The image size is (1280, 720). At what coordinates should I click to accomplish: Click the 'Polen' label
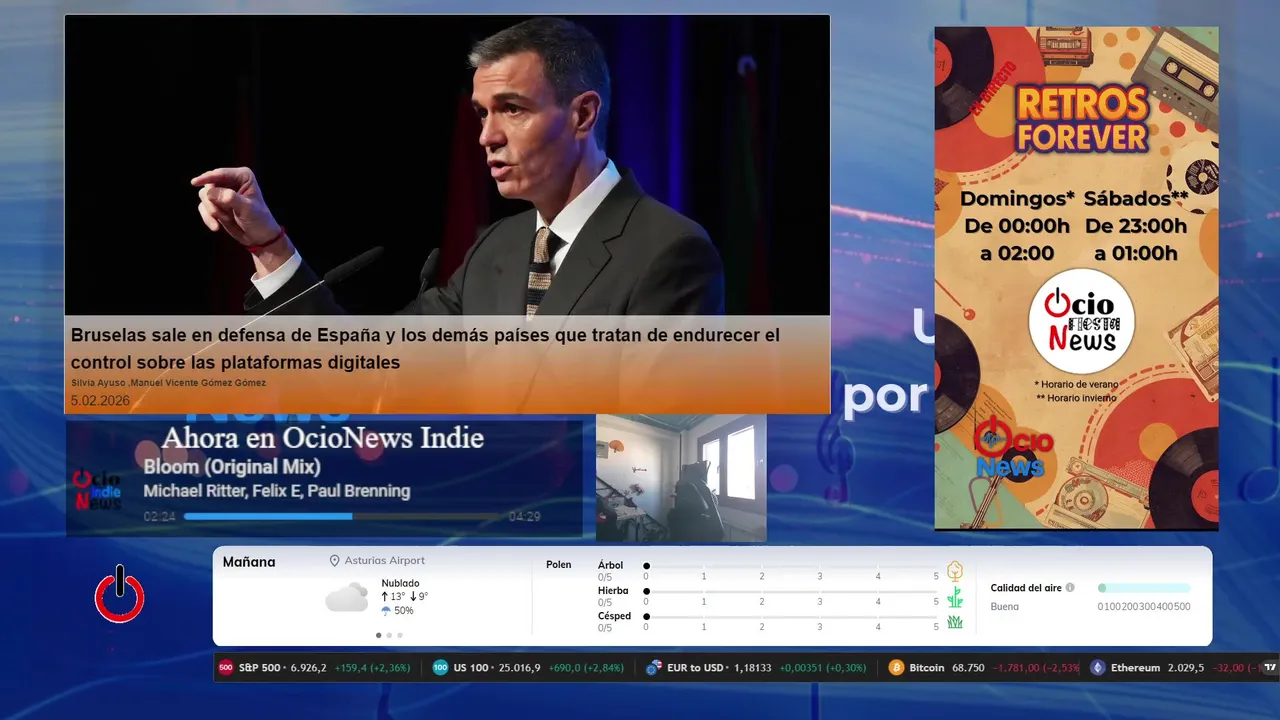[559, 565]
